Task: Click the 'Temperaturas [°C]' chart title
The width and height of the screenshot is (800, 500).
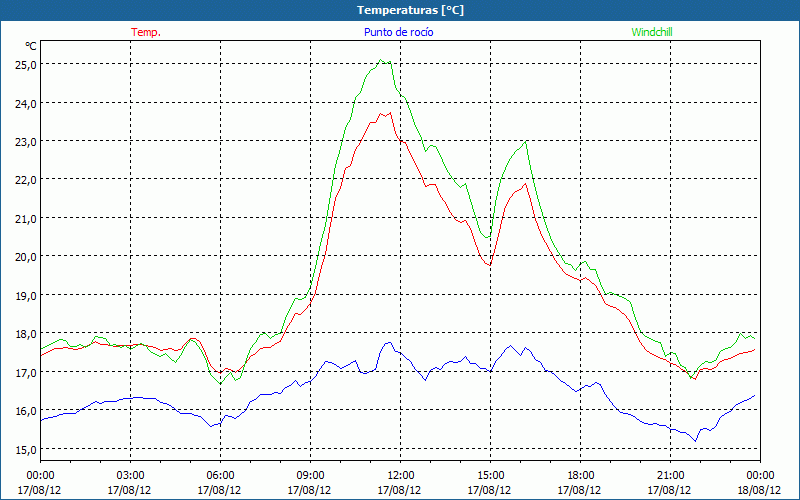Action: coord(410,10)
